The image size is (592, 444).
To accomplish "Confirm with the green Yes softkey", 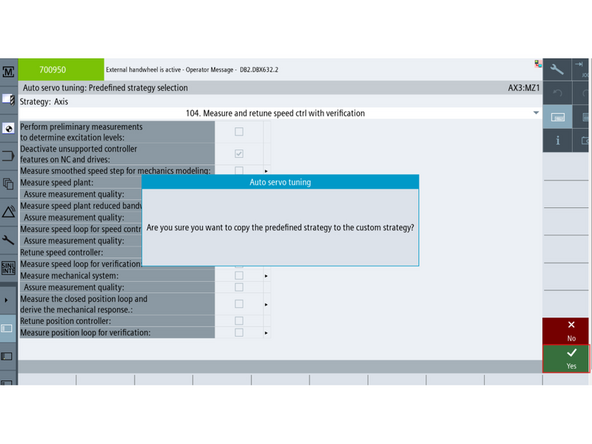I will tap(566, 359).
